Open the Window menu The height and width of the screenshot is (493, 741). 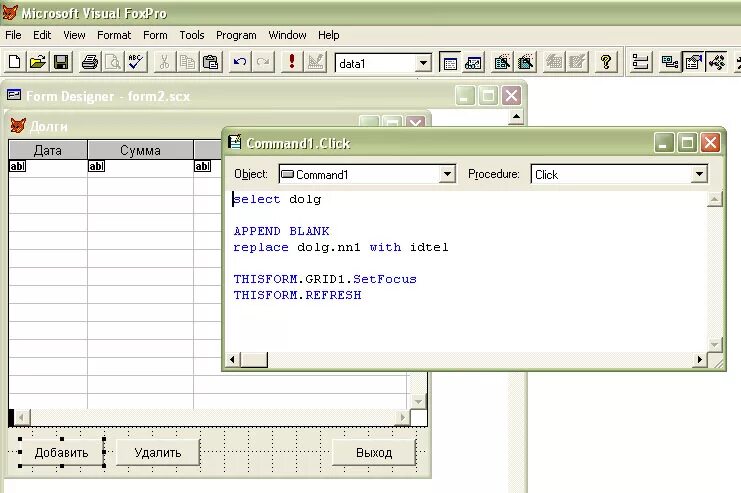click(x=287, y=35)
